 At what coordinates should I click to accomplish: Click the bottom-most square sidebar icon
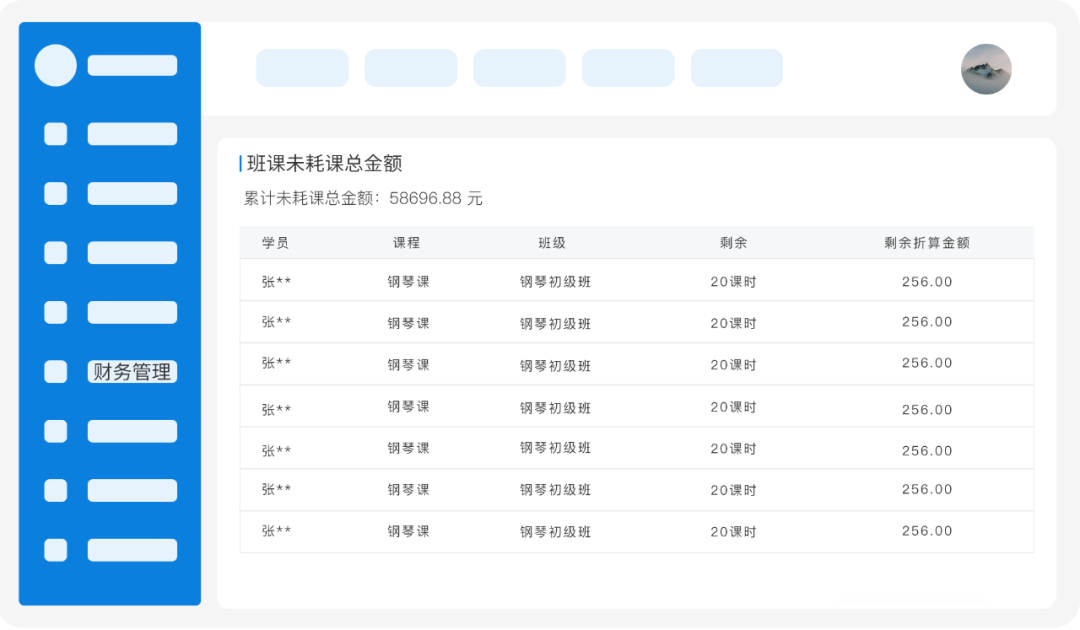(x=56, y=550)
